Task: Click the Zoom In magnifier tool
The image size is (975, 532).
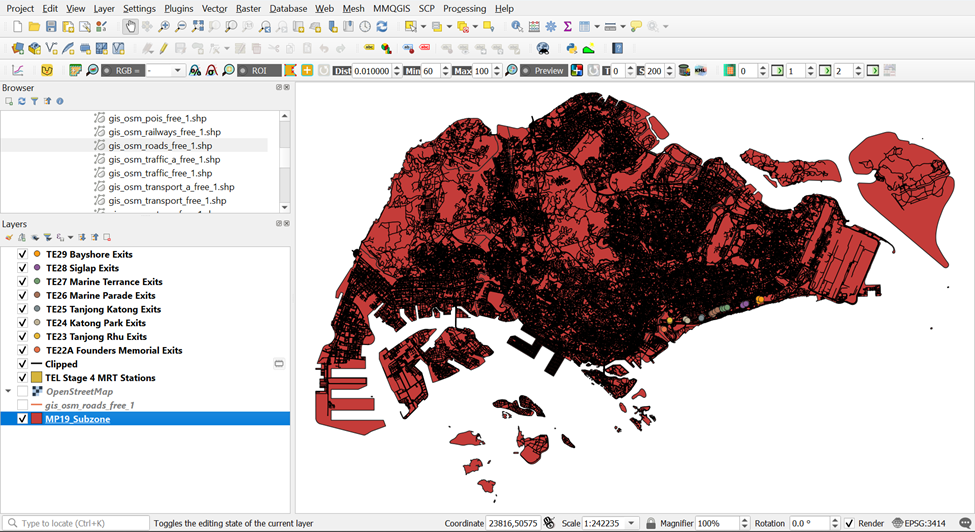Action: click(164, 27)
